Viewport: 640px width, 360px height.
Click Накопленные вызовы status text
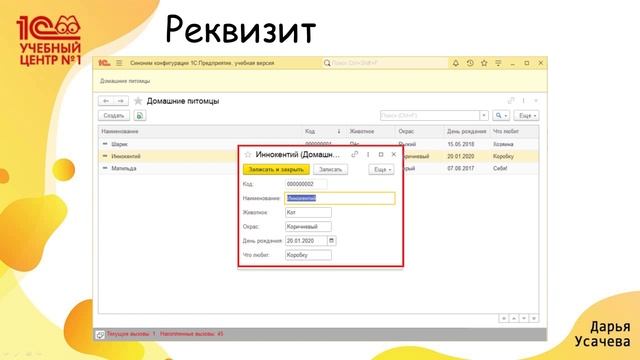[192, 334]
